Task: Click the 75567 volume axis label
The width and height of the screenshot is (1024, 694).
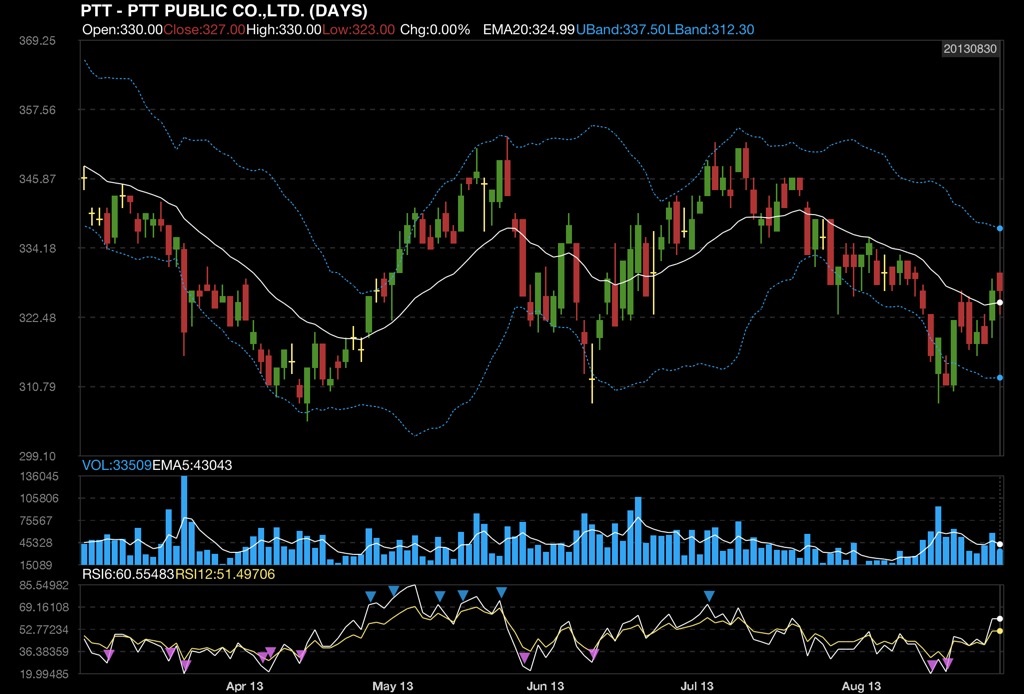Action: click(39, 521)
